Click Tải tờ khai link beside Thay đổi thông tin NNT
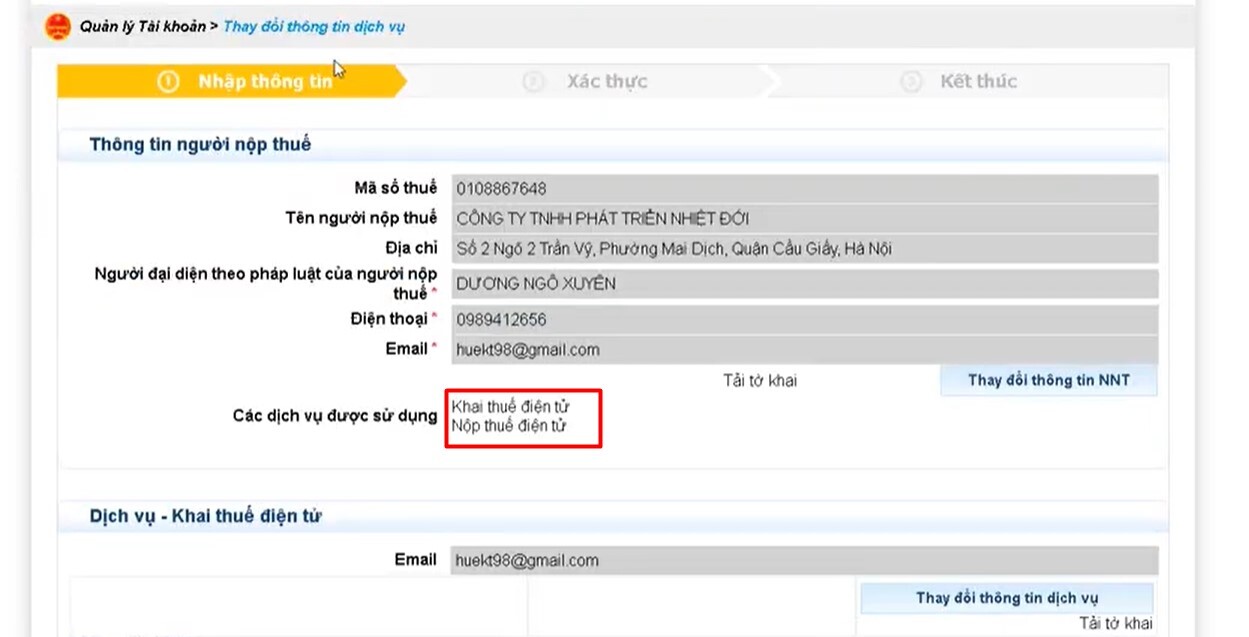Screen dimensions: 1249x637 tap(760, 381)
